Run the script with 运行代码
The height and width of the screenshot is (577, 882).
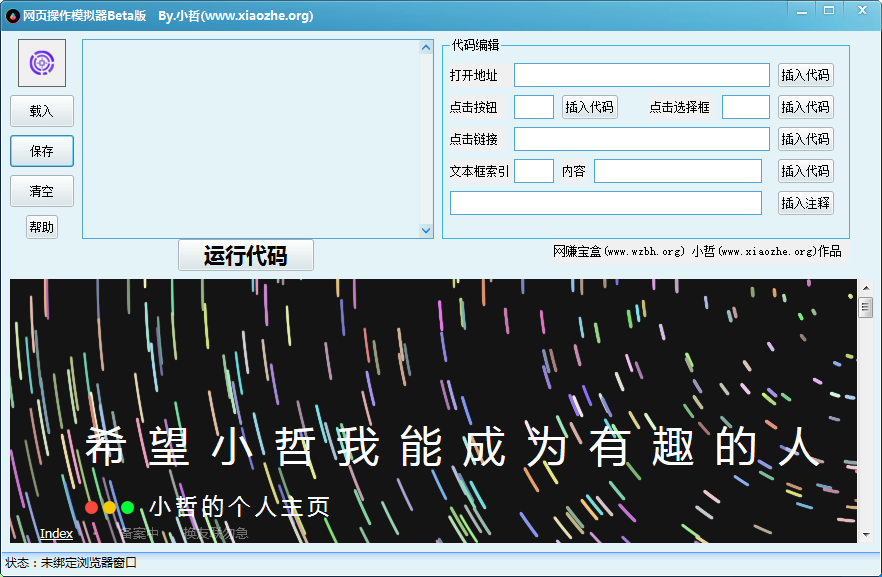[246, 255]
